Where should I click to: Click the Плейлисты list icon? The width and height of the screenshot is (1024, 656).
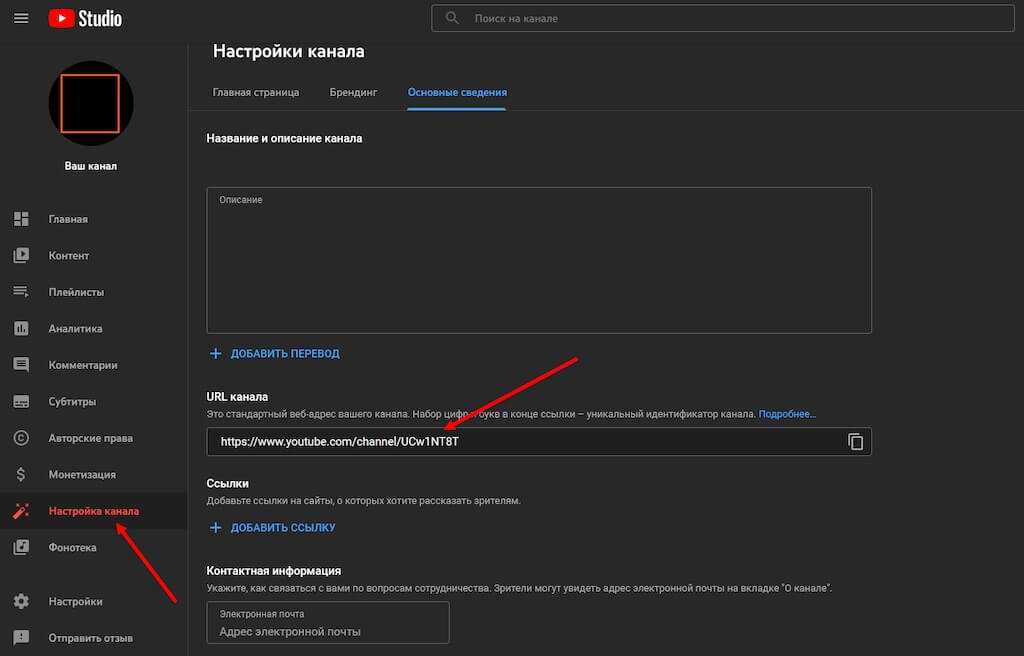coord(21,292)
